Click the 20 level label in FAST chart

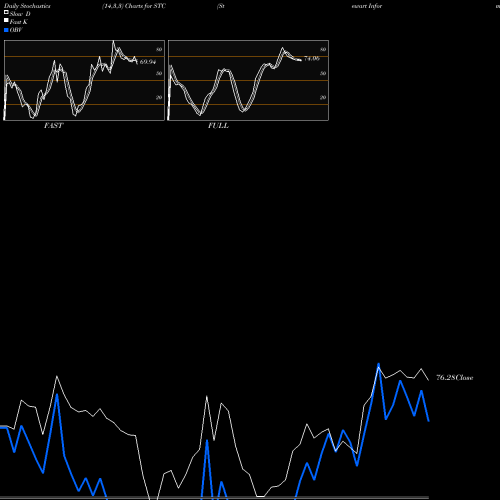pyautogui.click(x=159, y=97)
